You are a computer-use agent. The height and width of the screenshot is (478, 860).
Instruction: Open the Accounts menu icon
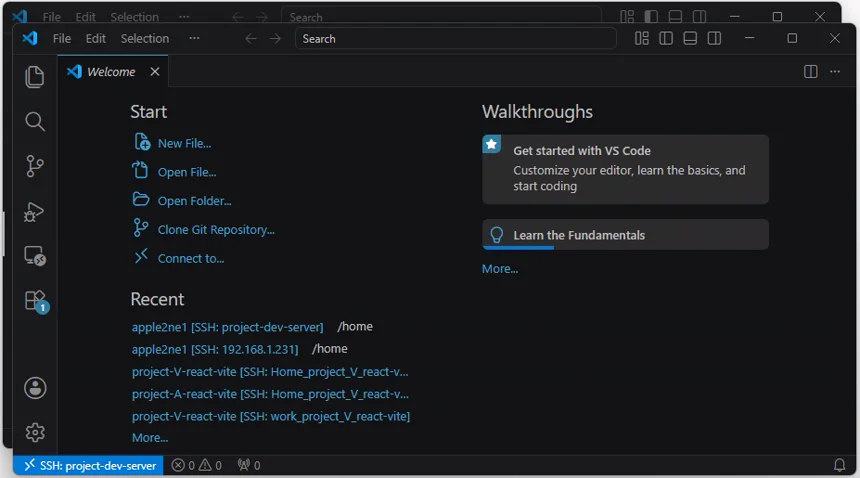(x=35, y=388)
